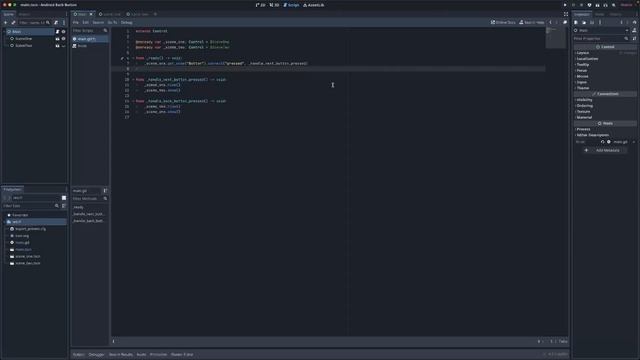Revert the Script property with reset icon

coord(602,142)
